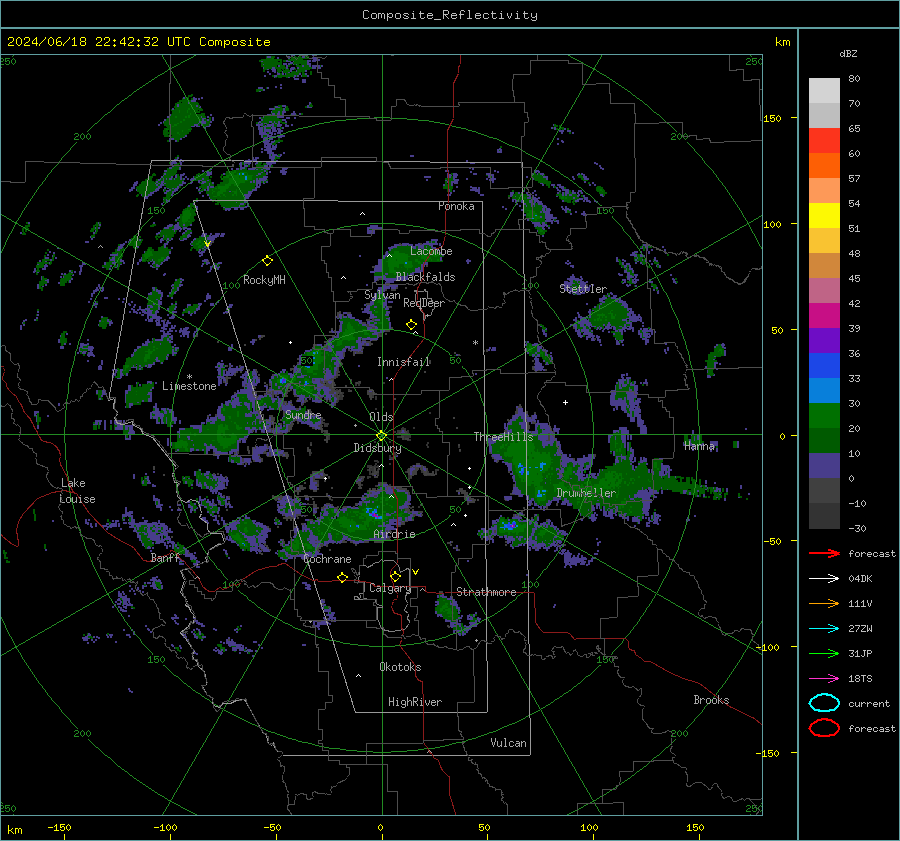Click the cyan 27ZW arrow in legend
900x841 pixels.
[x=824, y=629]
